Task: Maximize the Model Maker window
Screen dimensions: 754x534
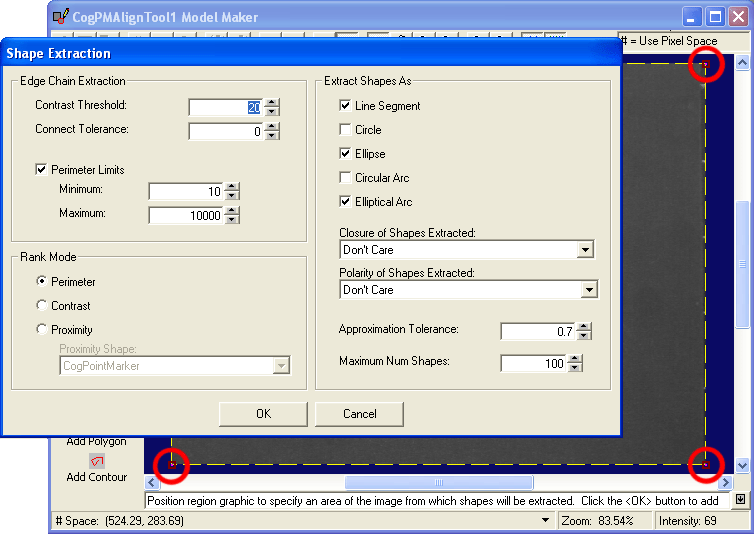Action: tap(715, 17)
